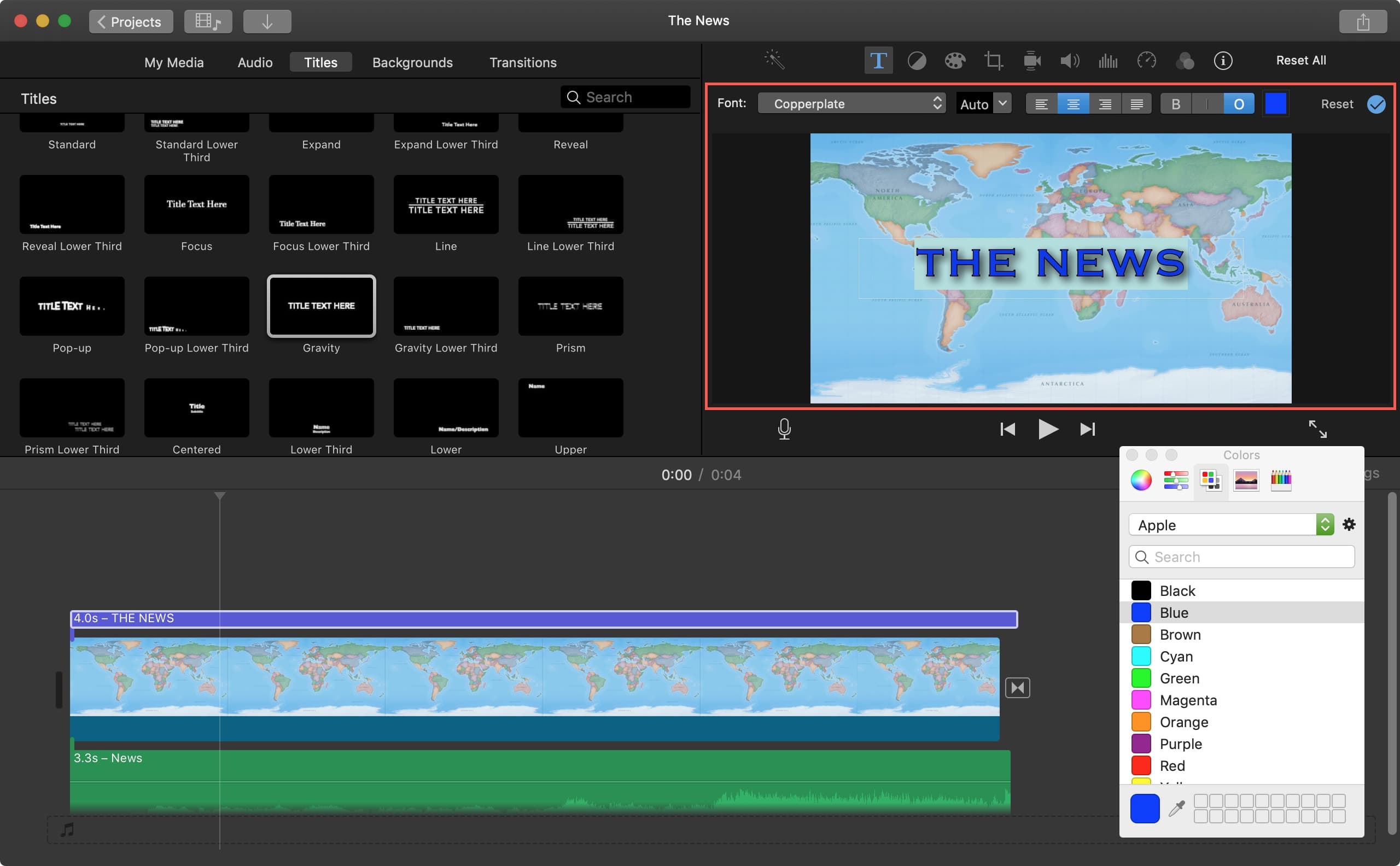
Task: Click the Gravity title style thumbnail
Action: coord(321,306)
